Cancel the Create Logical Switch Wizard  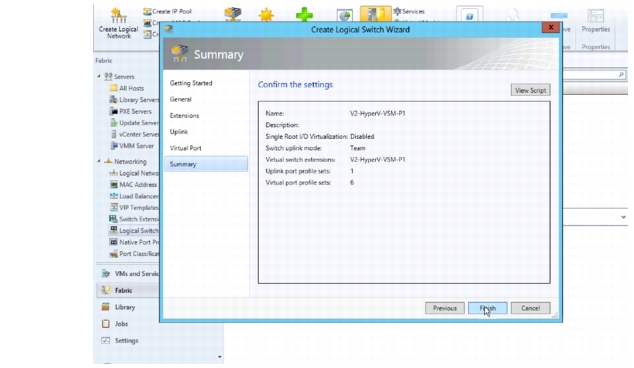pyautogui.click(x=530, y=308)
